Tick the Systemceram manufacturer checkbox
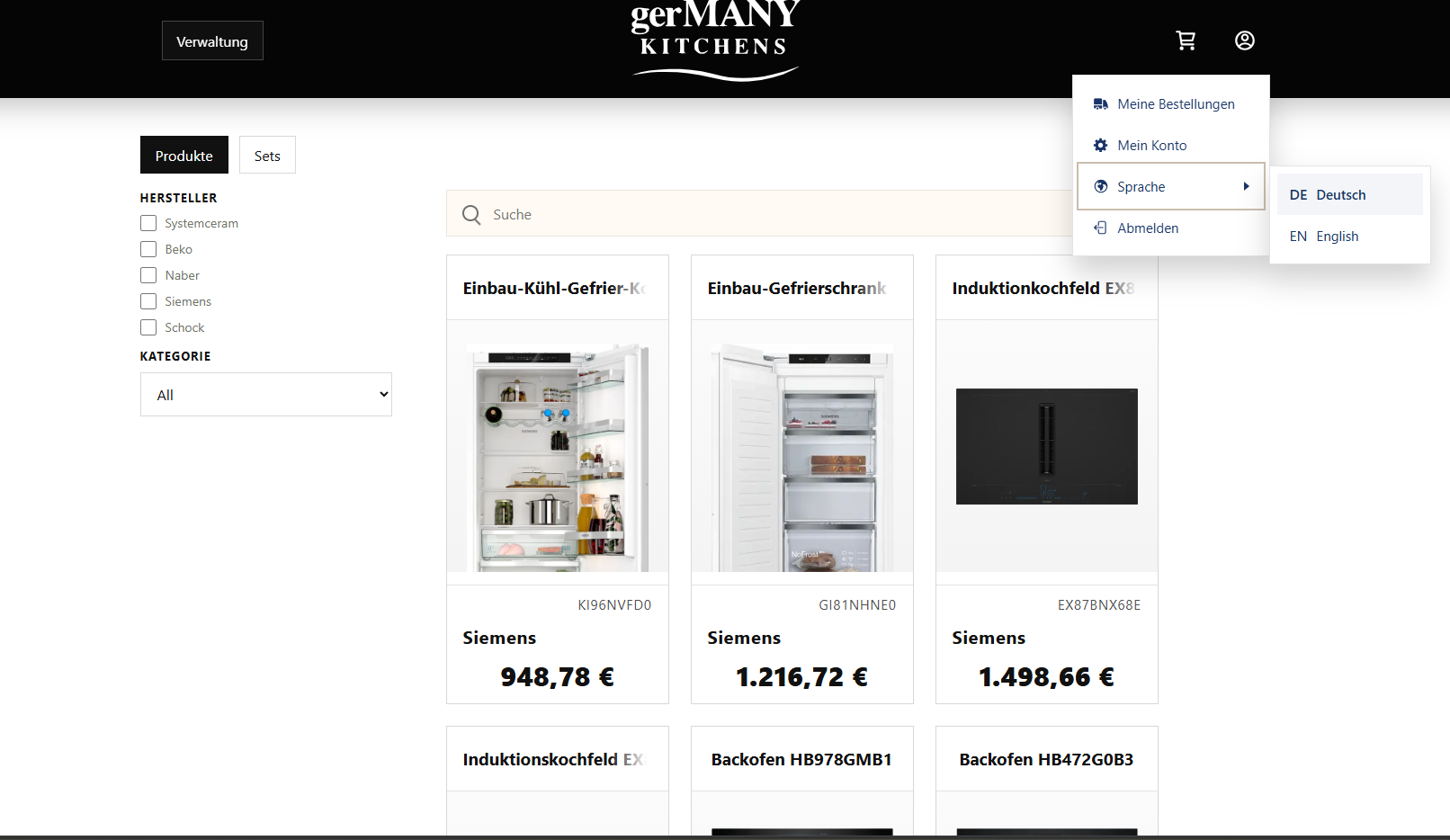The height and width of the screenshot is (840, 1450). pyautogui.click(x=148, y=223)
